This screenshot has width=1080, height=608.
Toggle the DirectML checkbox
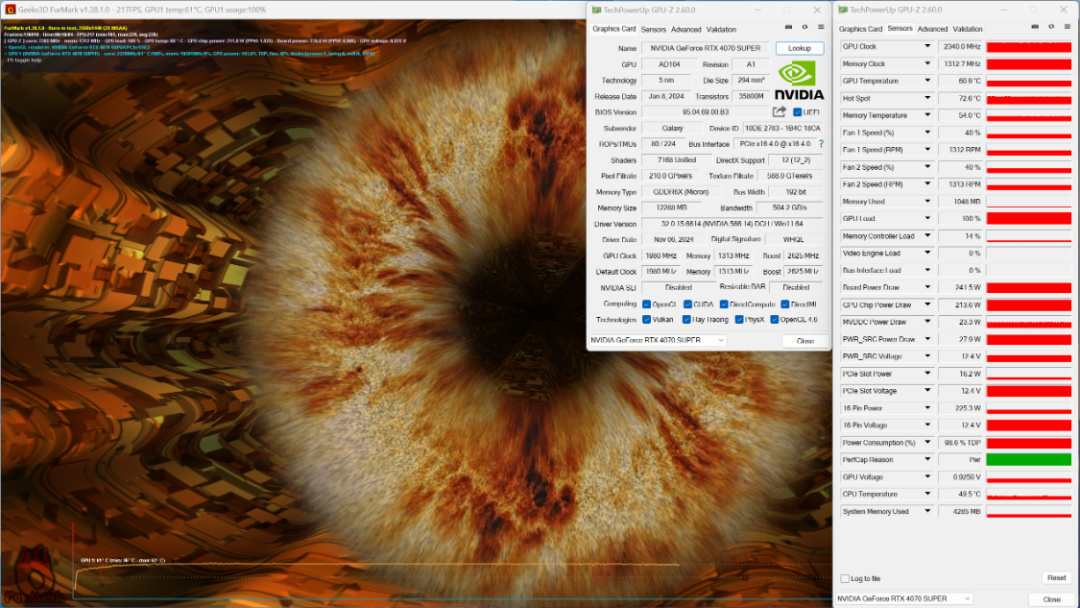point(785,304)
